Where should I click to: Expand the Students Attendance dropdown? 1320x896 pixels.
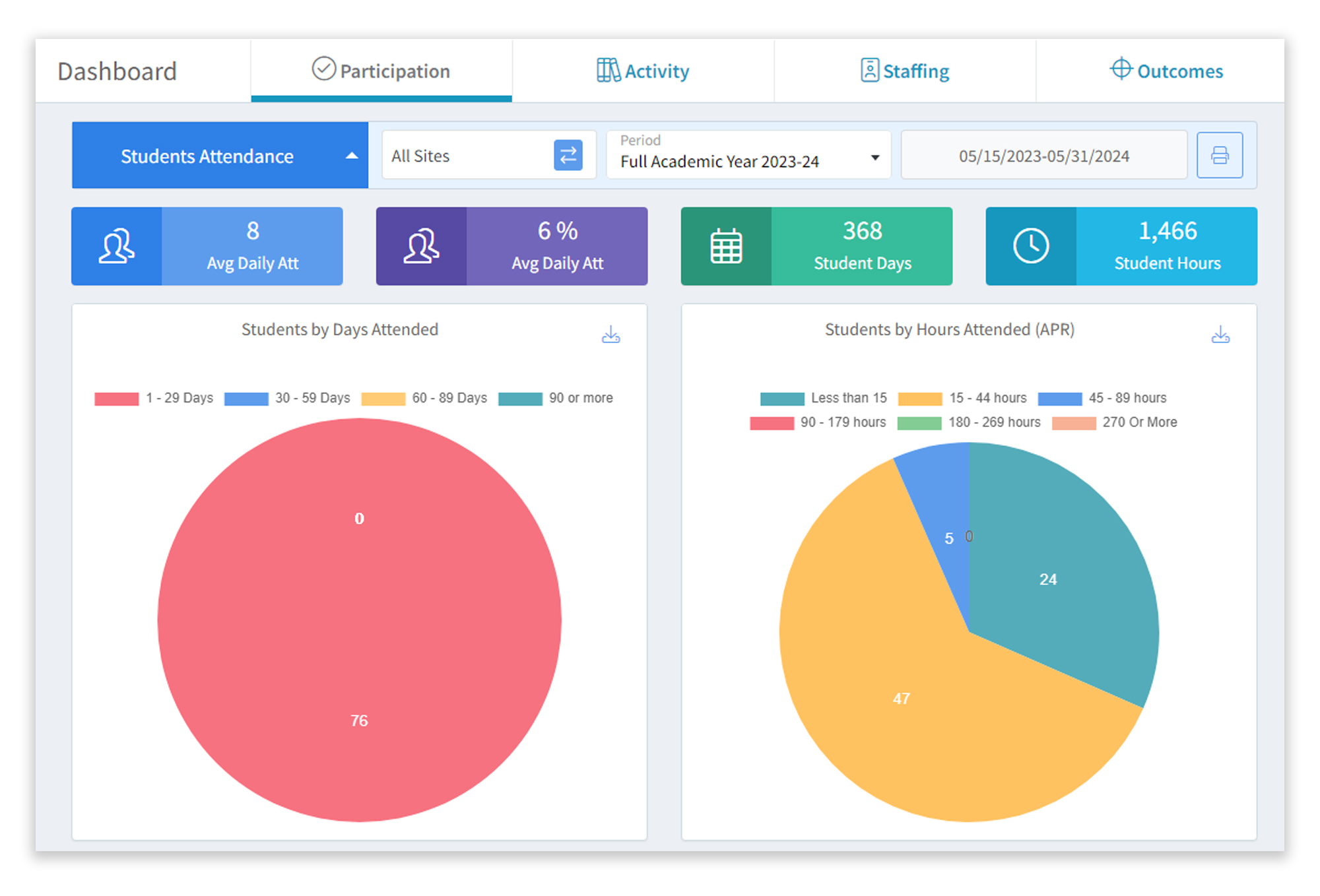click(220, 156)
